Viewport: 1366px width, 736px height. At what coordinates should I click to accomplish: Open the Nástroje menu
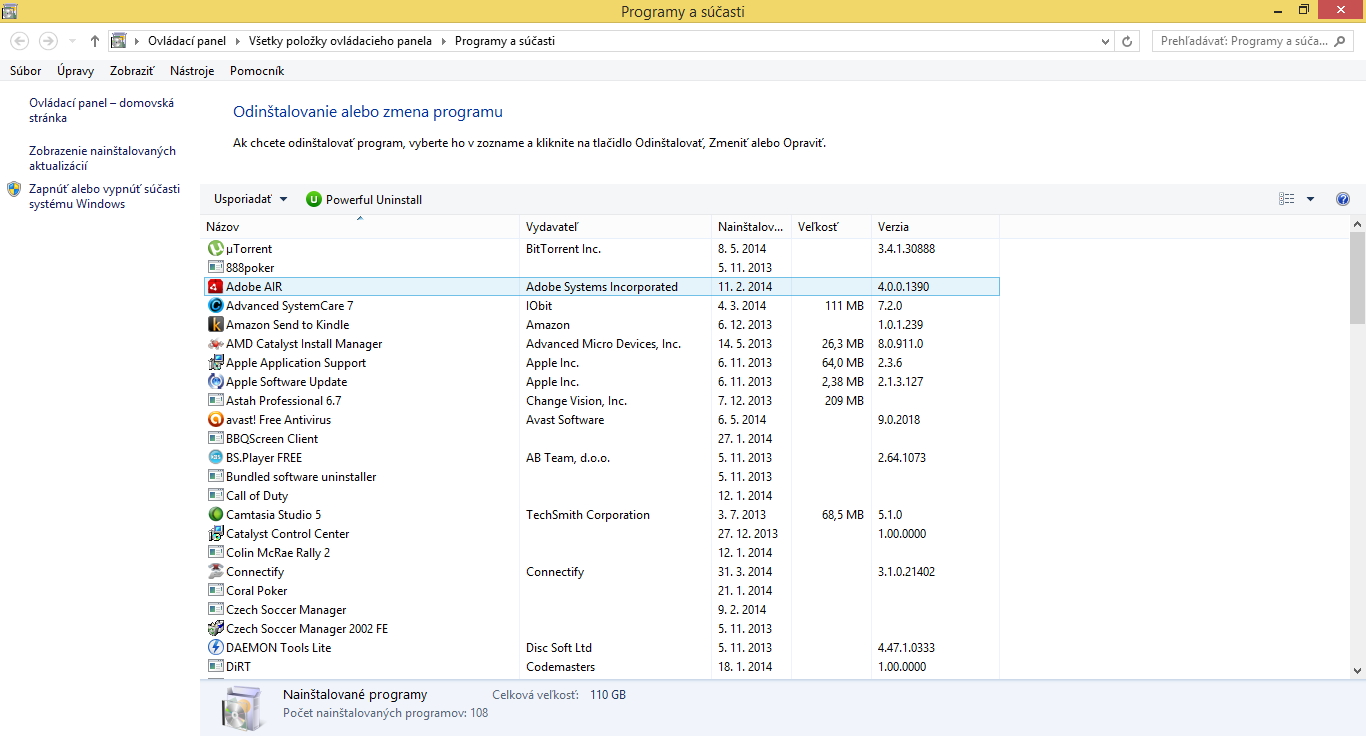click(x=192, y=71)
